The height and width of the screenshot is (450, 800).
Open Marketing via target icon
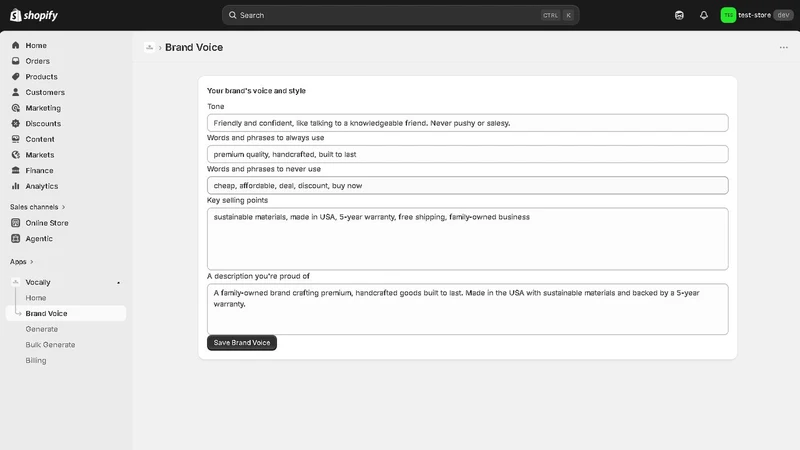[x=15, y=108]
